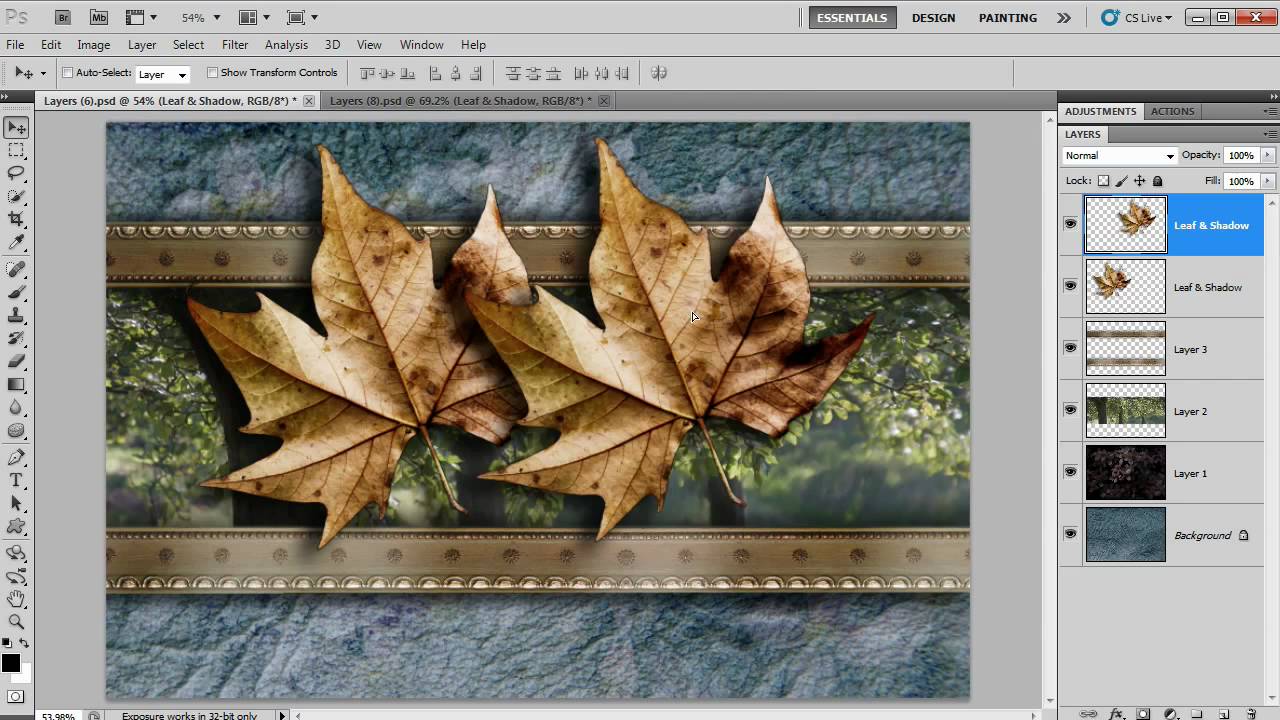The height and width of the screenshot is (720, 1280).
Task: Select the Zoom tool
Action: [x=16, y=622]
